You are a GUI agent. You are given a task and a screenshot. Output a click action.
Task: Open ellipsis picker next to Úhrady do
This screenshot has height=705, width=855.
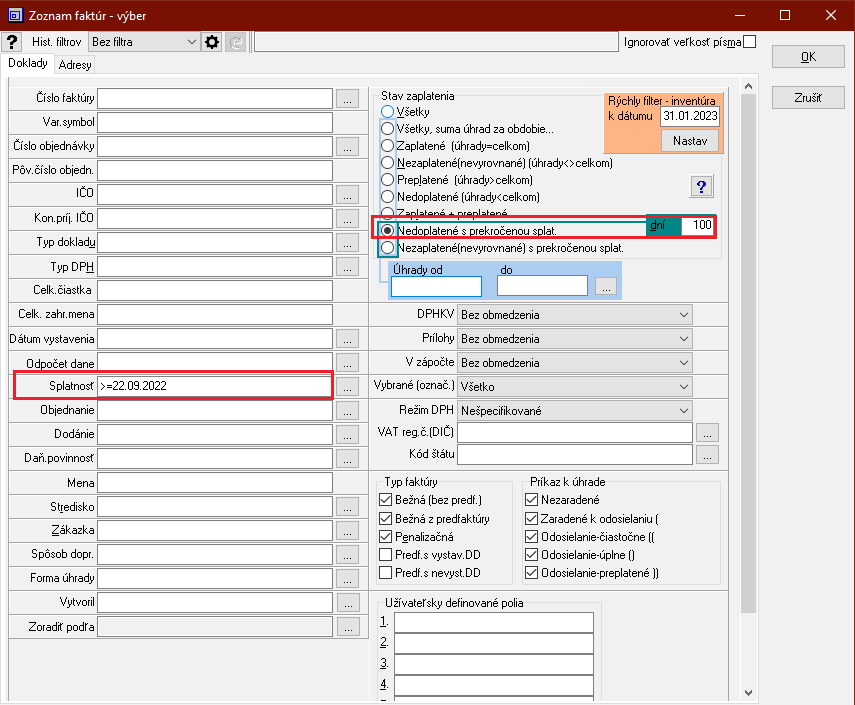point(605,287)
